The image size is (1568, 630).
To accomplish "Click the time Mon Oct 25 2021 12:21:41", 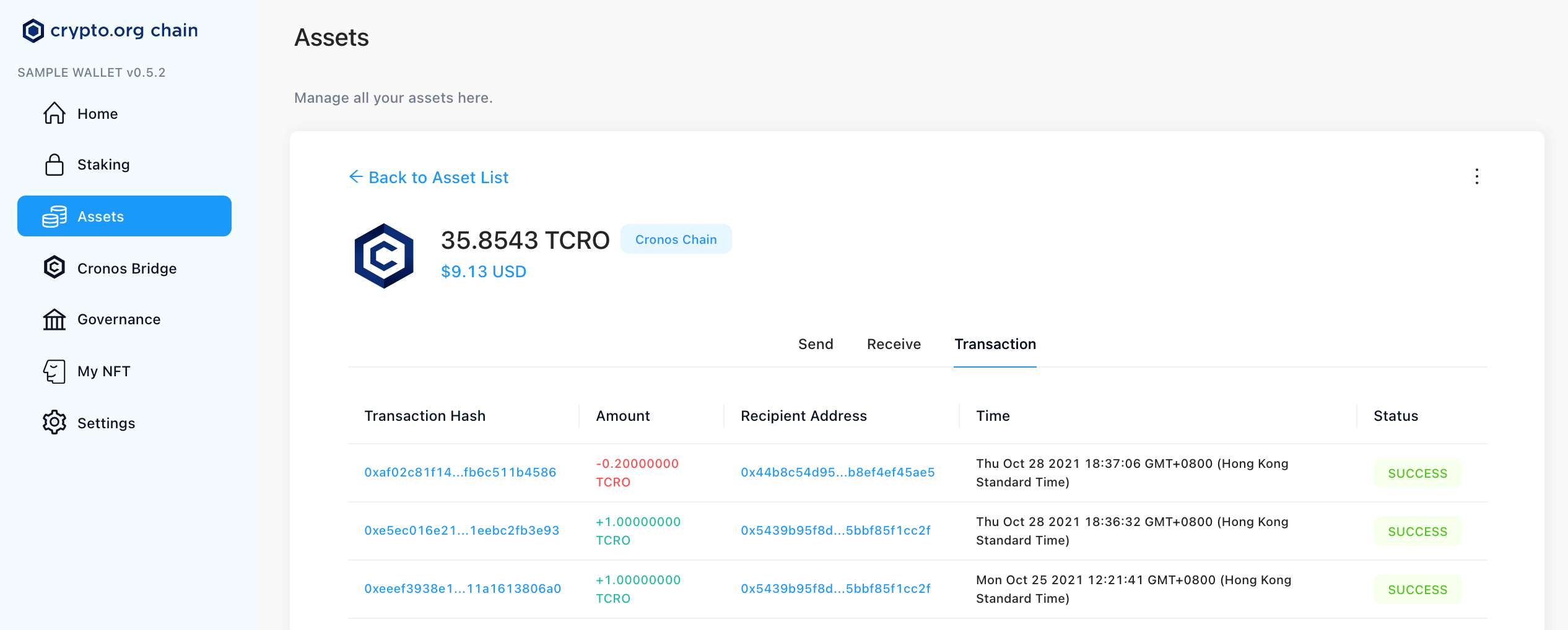I will 1134,589.
